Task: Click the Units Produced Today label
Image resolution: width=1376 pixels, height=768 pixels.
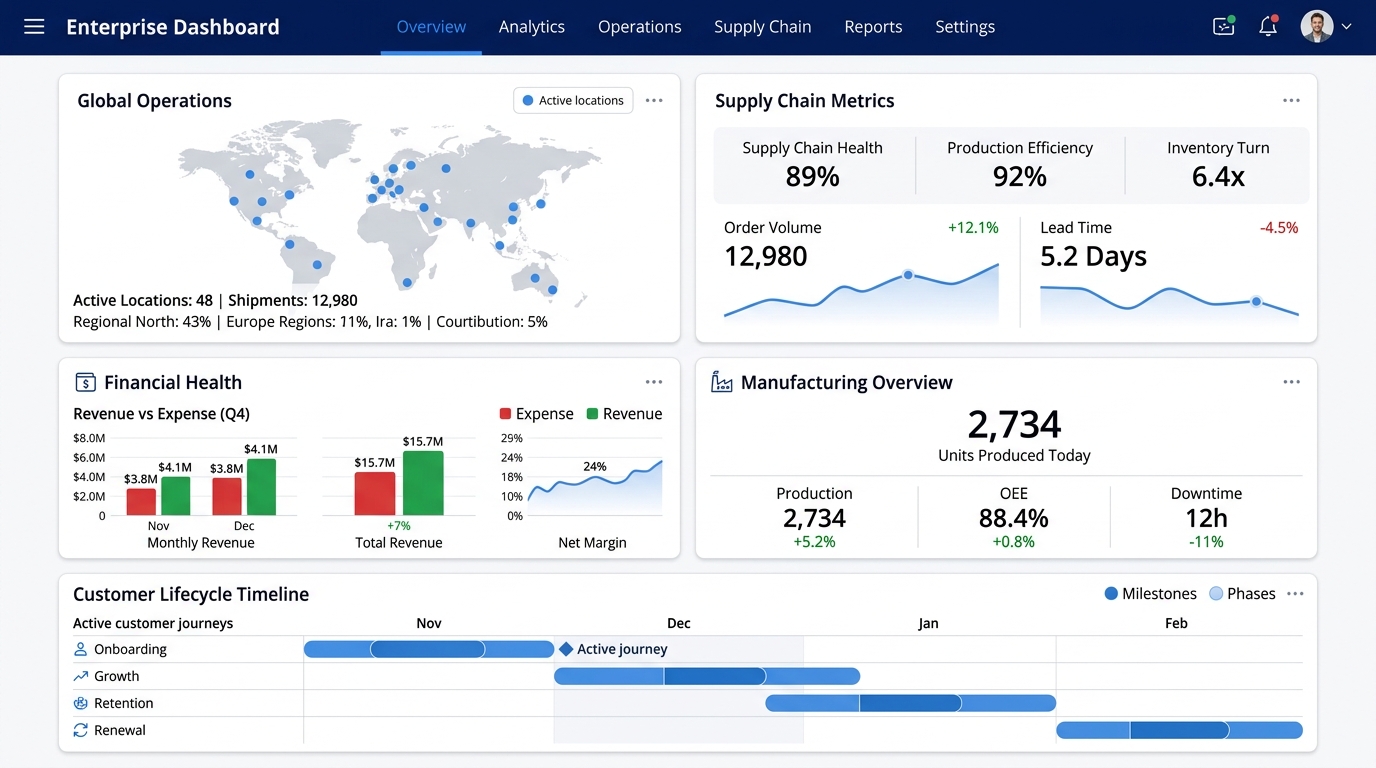Action: 1014,455
